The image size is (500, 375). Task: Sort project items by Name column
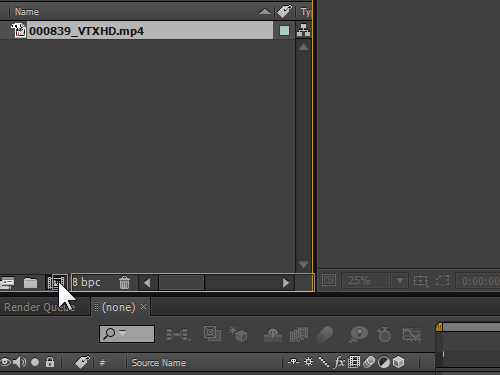coord(27,12)
